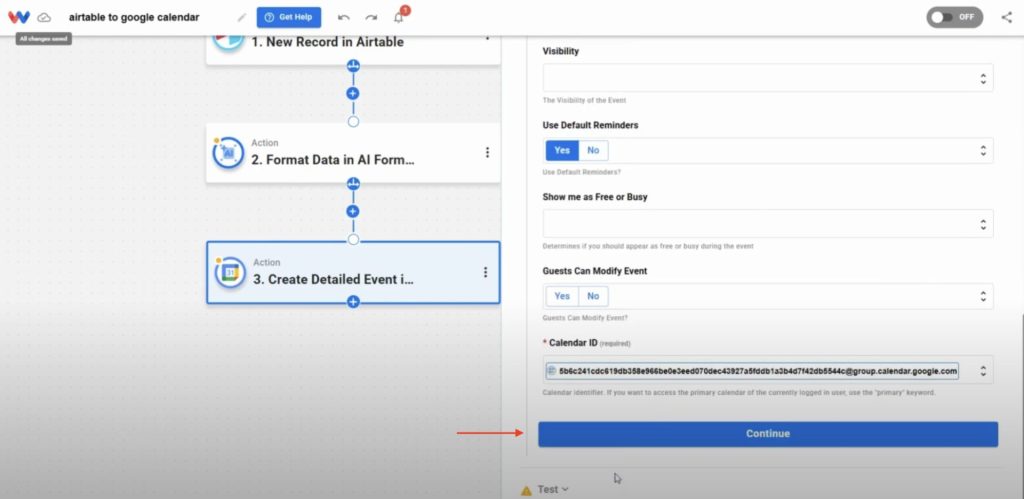Undo the last change

[x=344, y=18]
